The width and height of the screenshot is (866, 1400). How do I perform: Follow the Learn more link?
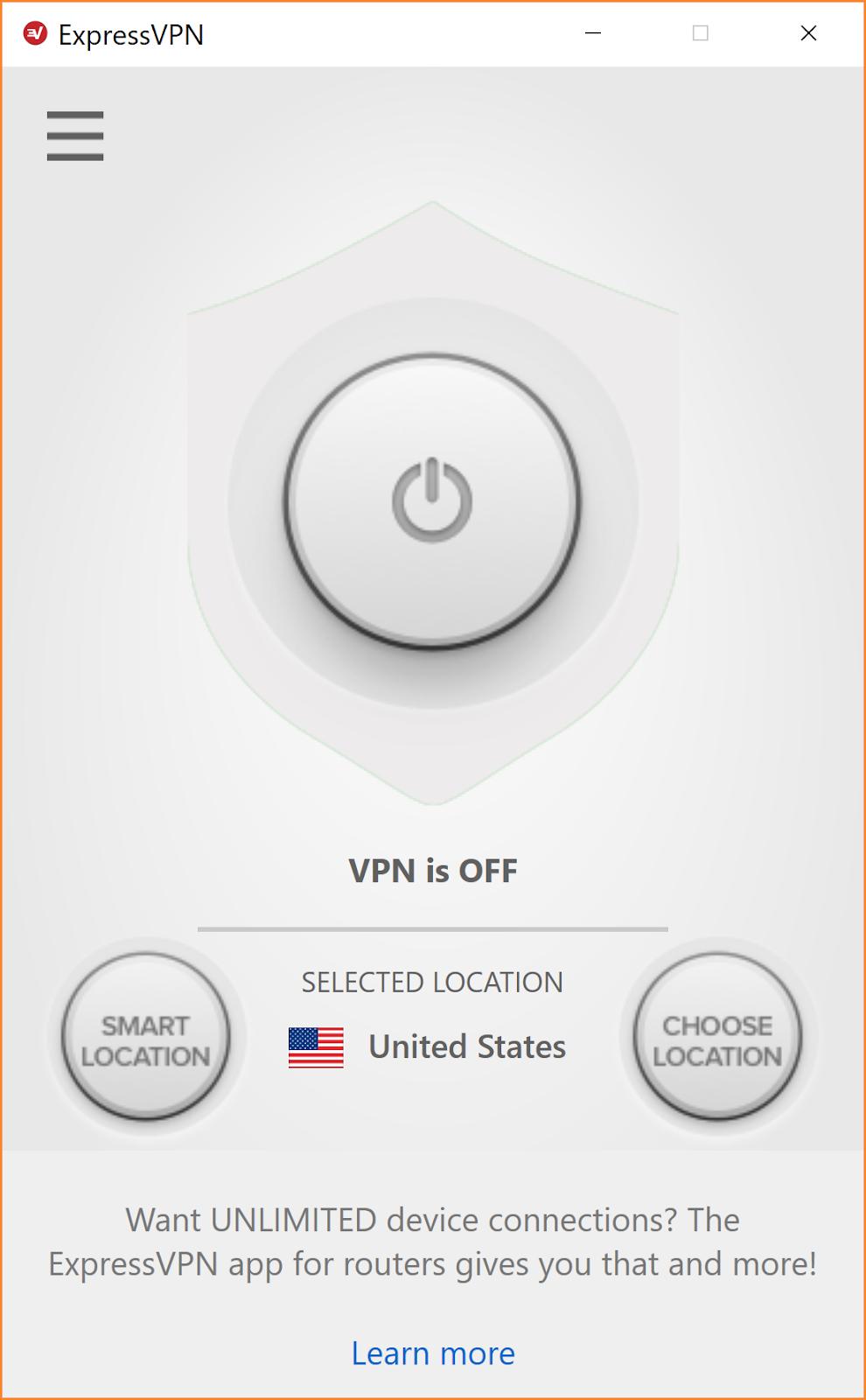(433, 1354)
